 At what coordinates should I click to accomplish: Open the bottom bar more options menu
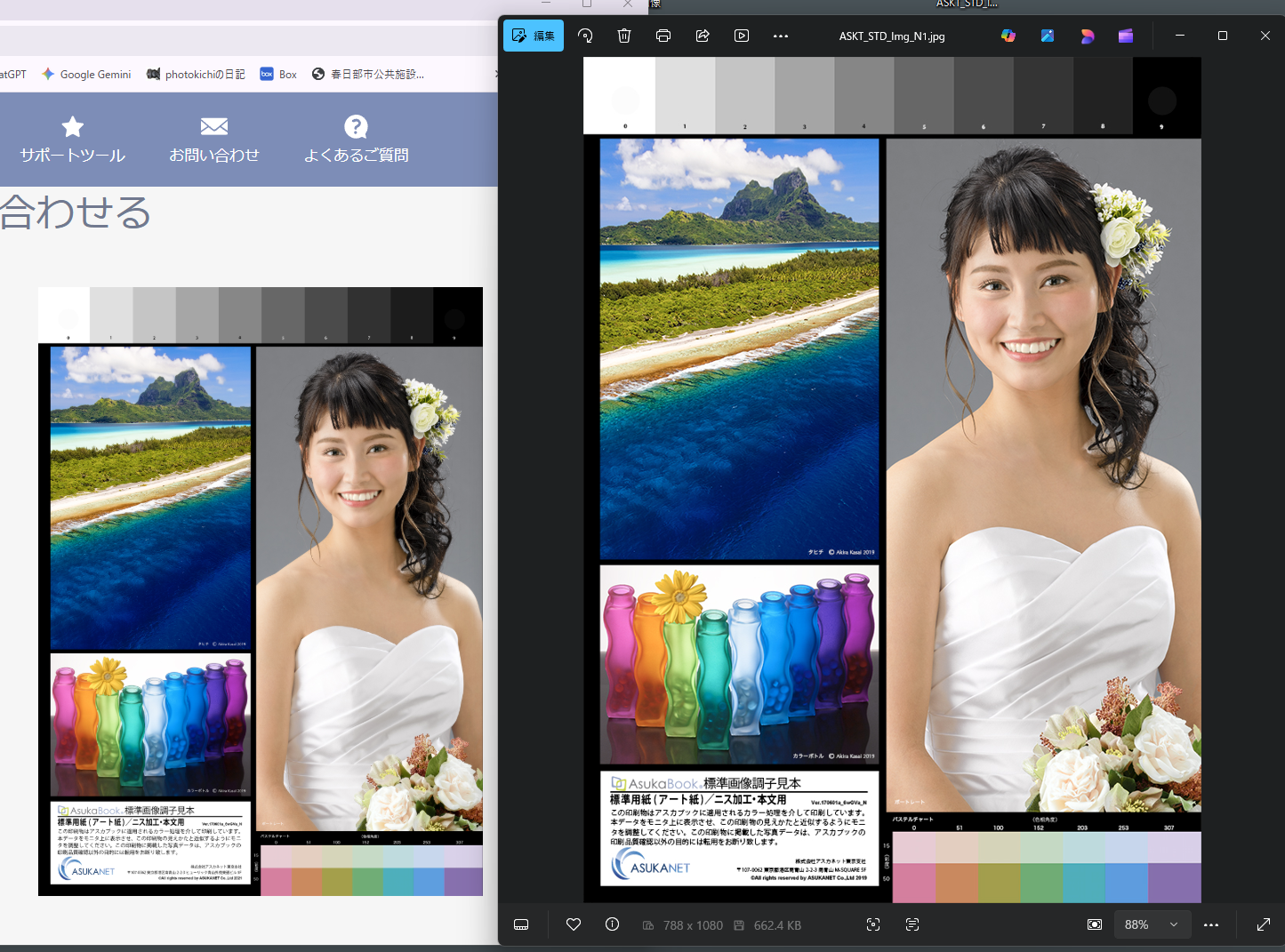[1211, 924]
